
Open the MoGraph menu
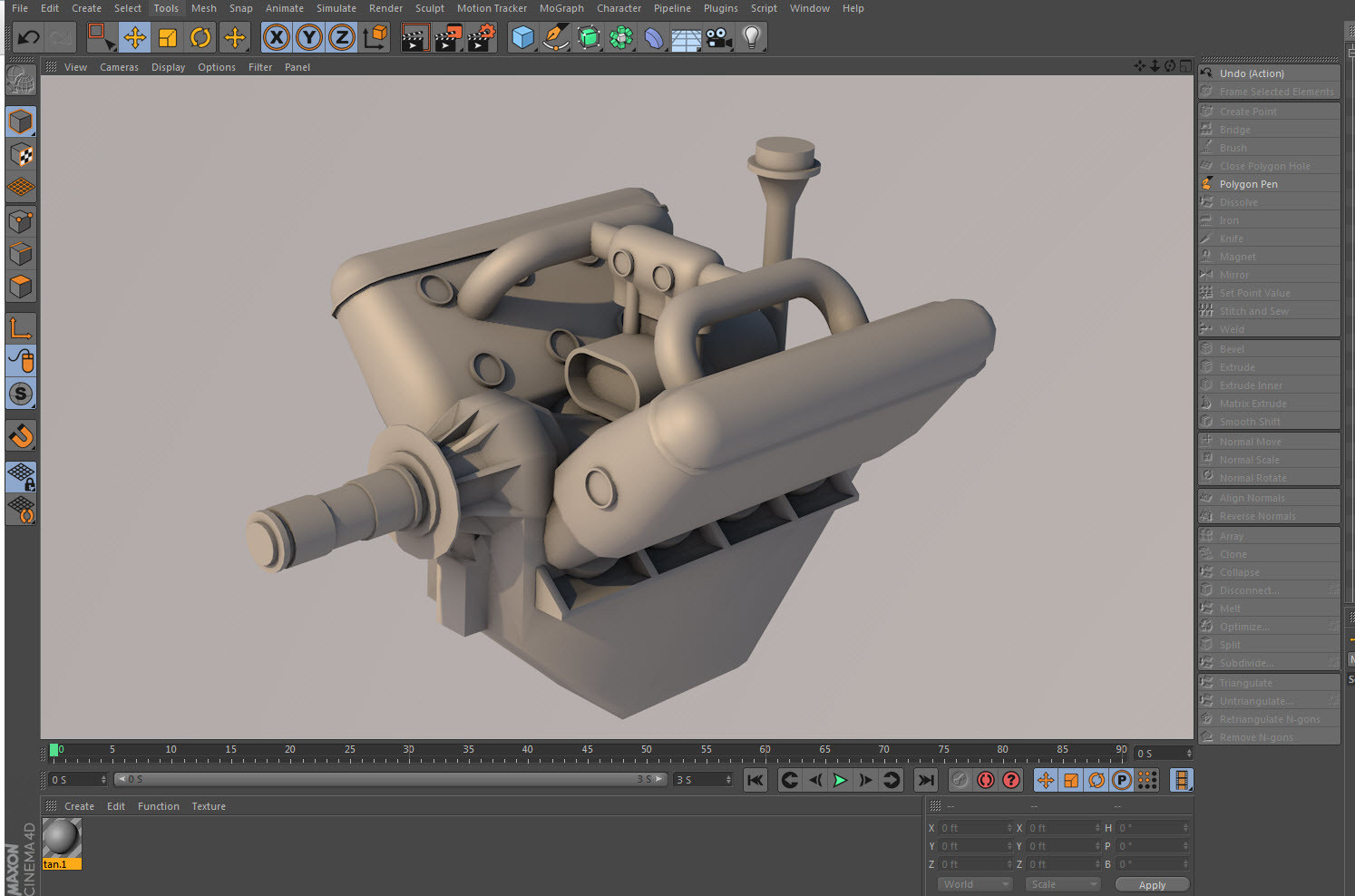pyautogui.click(x=561, y=8)
